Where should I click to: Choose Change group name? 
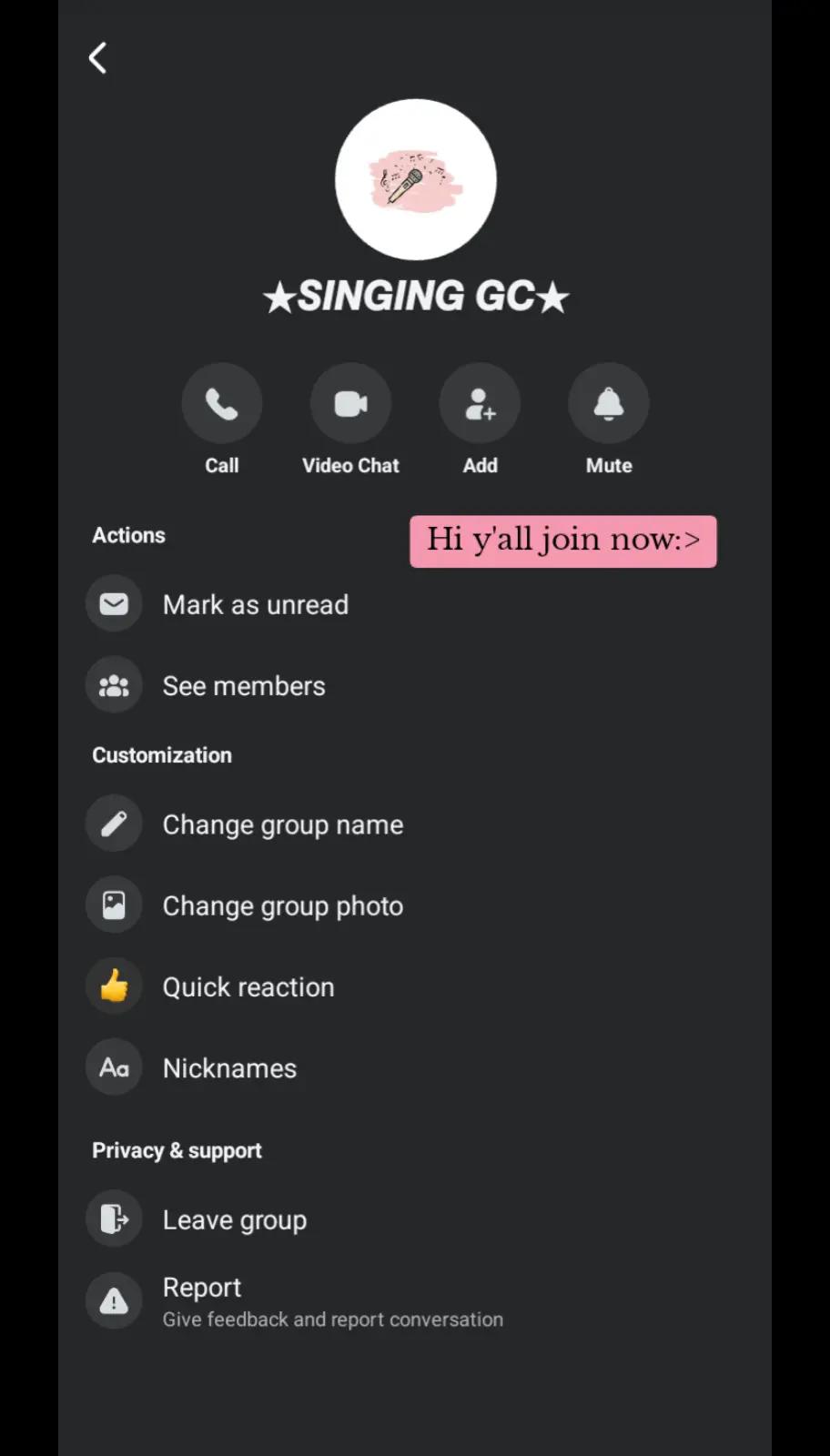(283, 825)
